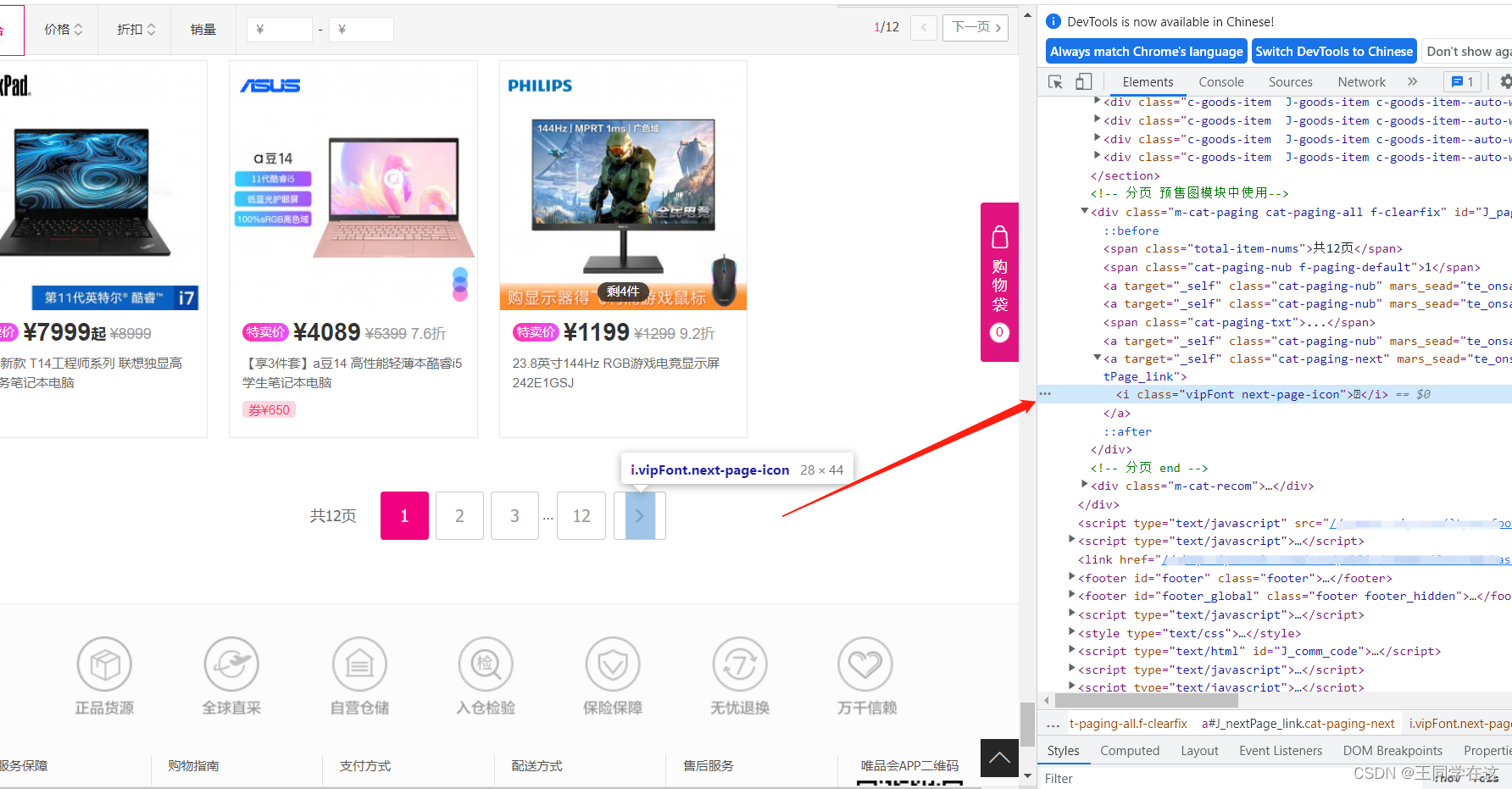Sort products by 价格
Screen dimensions: 1512x789
[x=64, y=29]
